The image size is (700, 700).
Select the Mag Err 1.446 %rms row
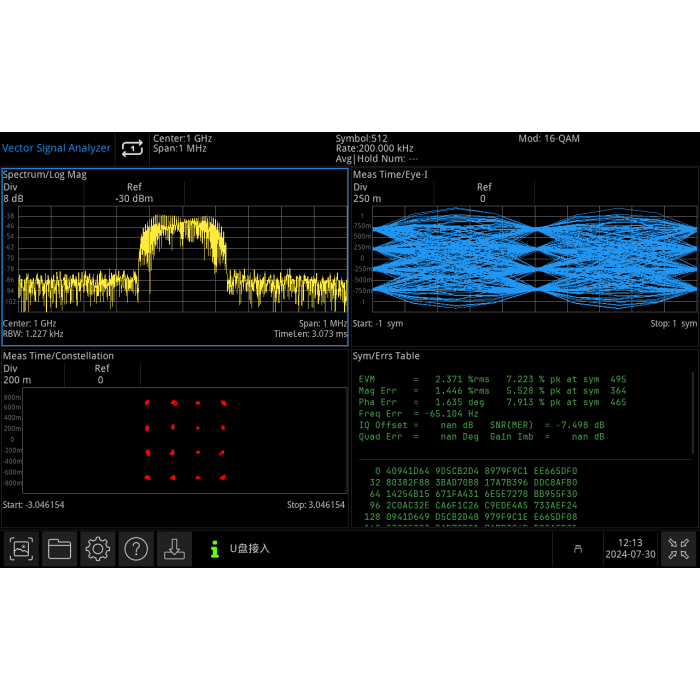(492, 391)
